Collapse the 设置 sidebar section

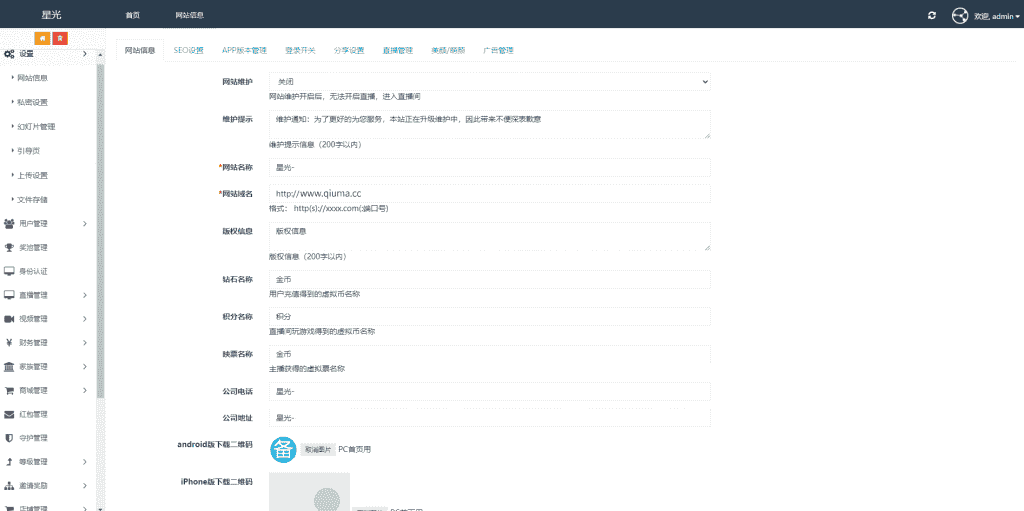48,54
